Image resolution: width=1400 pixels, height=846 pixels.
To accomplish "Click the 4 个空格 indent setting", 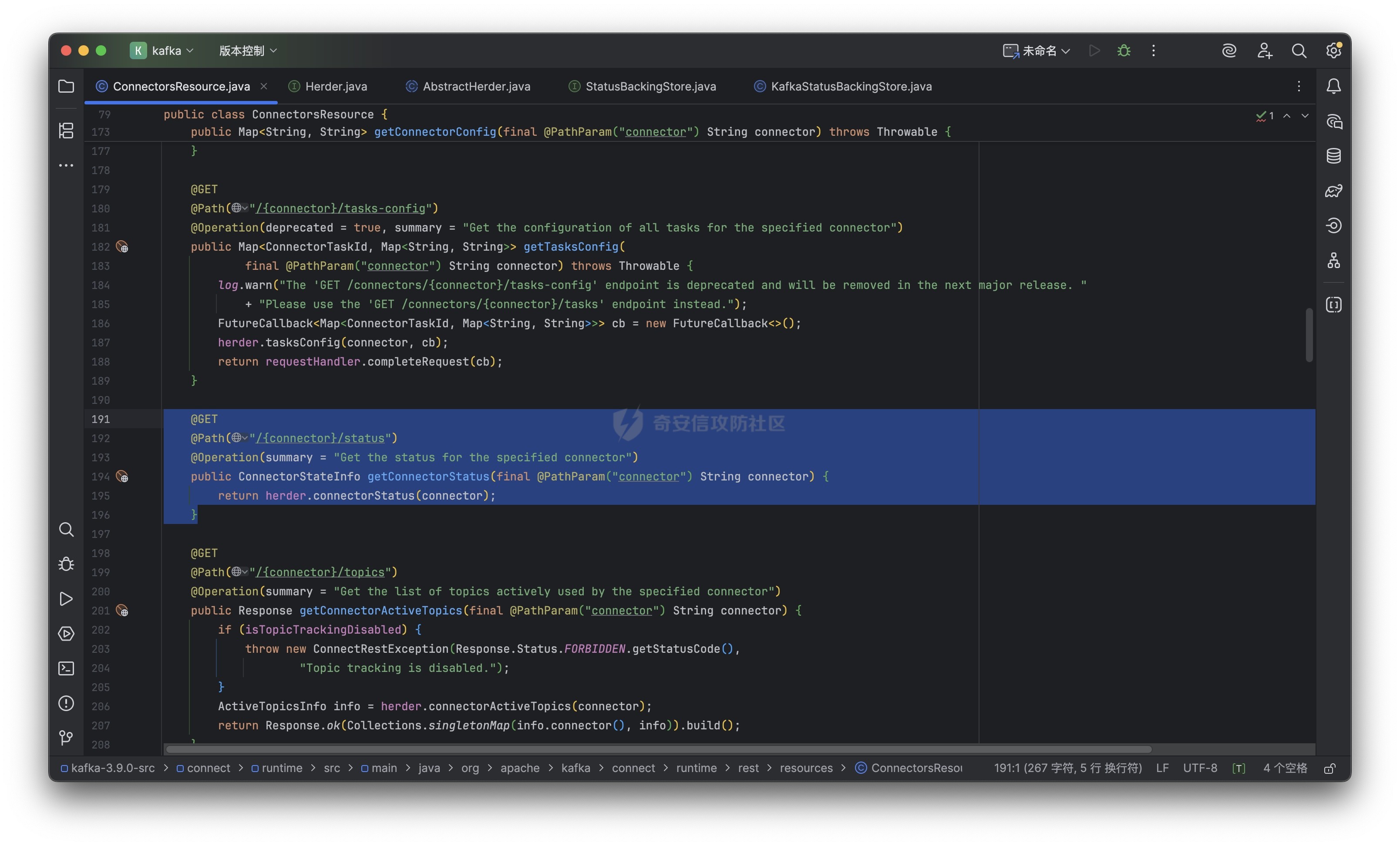I will click(1285, 768).
